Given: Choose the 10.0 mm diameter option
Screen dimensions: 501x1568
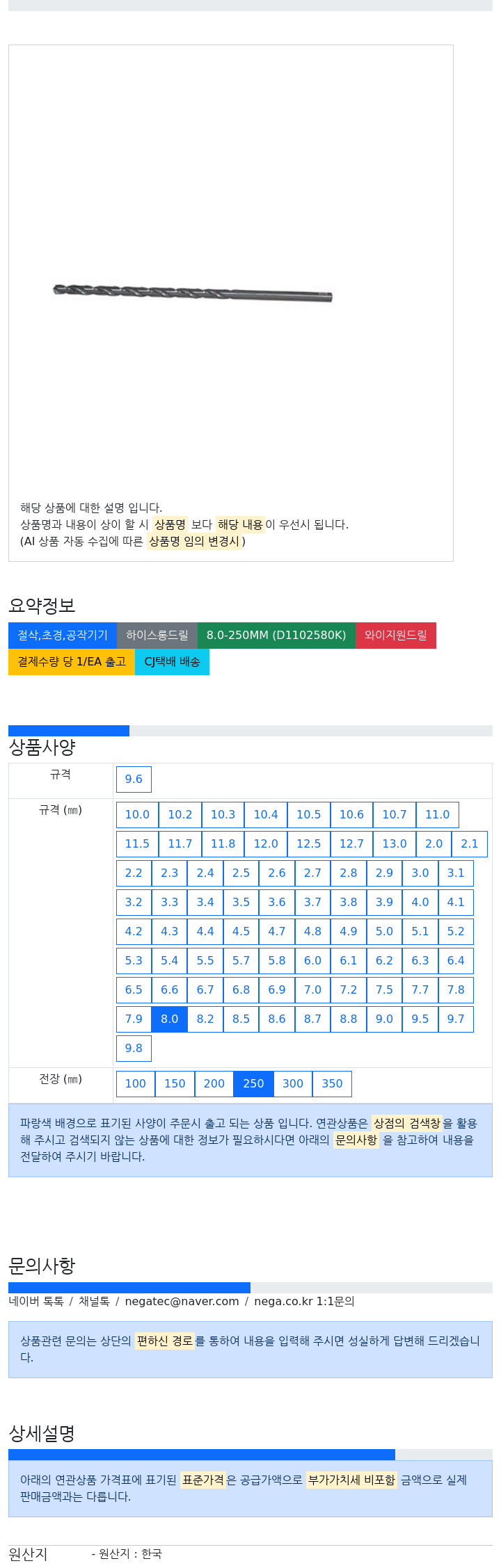Looking at the screenshot, I should point(137,815).
